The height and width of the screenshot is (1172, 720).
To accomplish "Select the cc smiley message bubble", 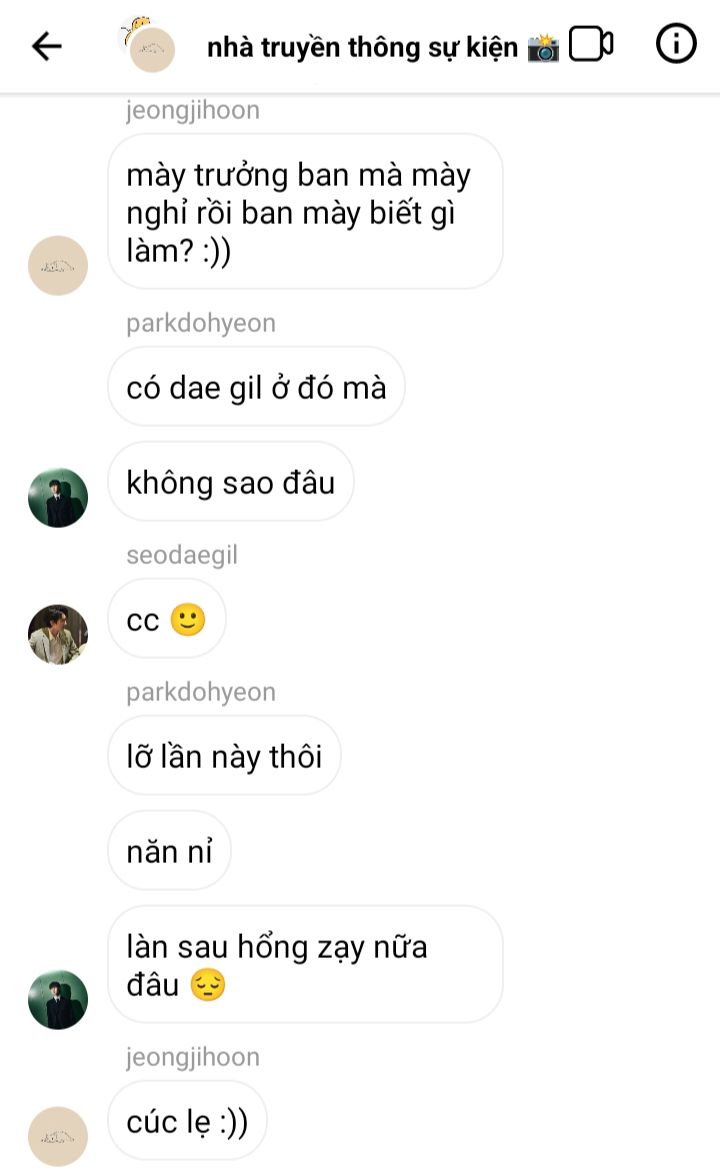I will [167, 619].
